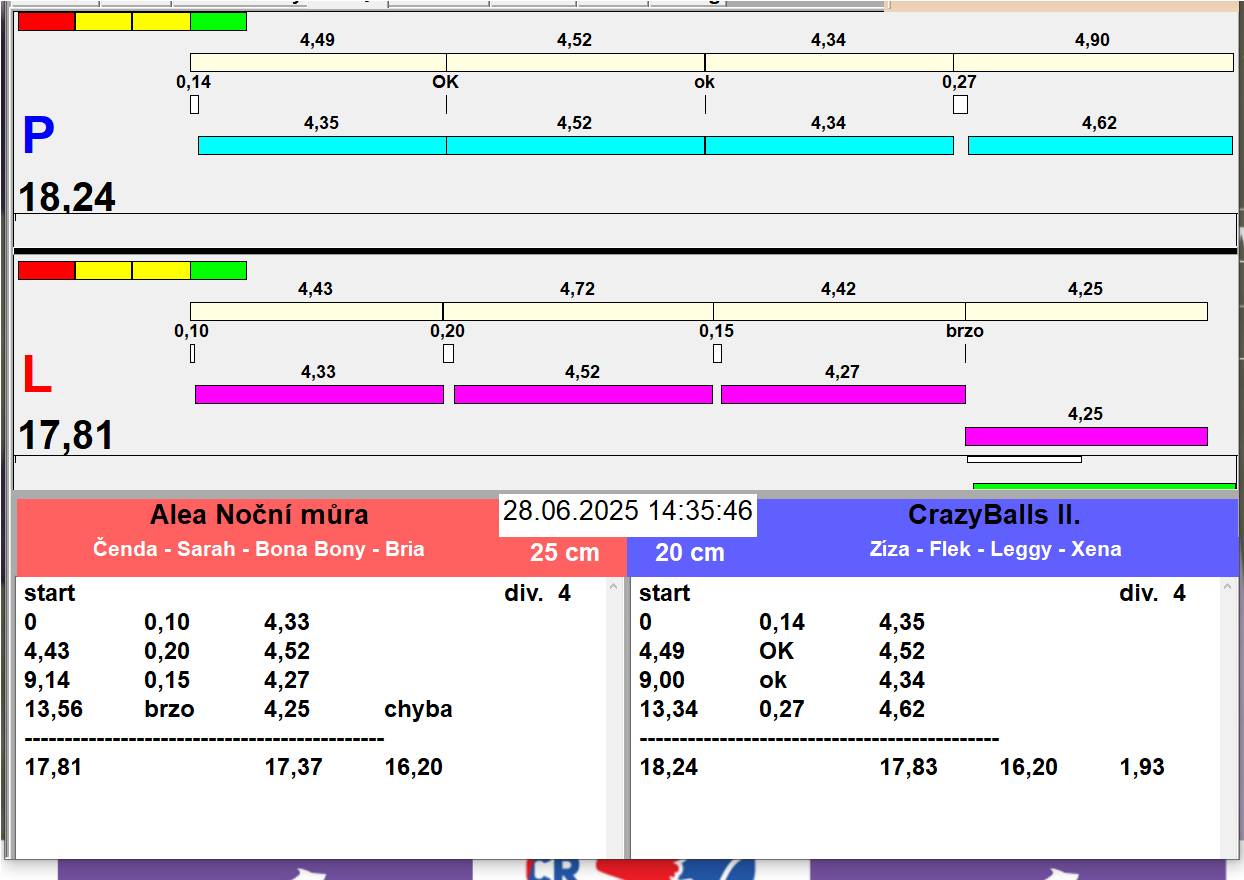The height and width of the screenshot is (880, 1244).
Task: Click the changeover marker under 0,27
Action: 960,104
